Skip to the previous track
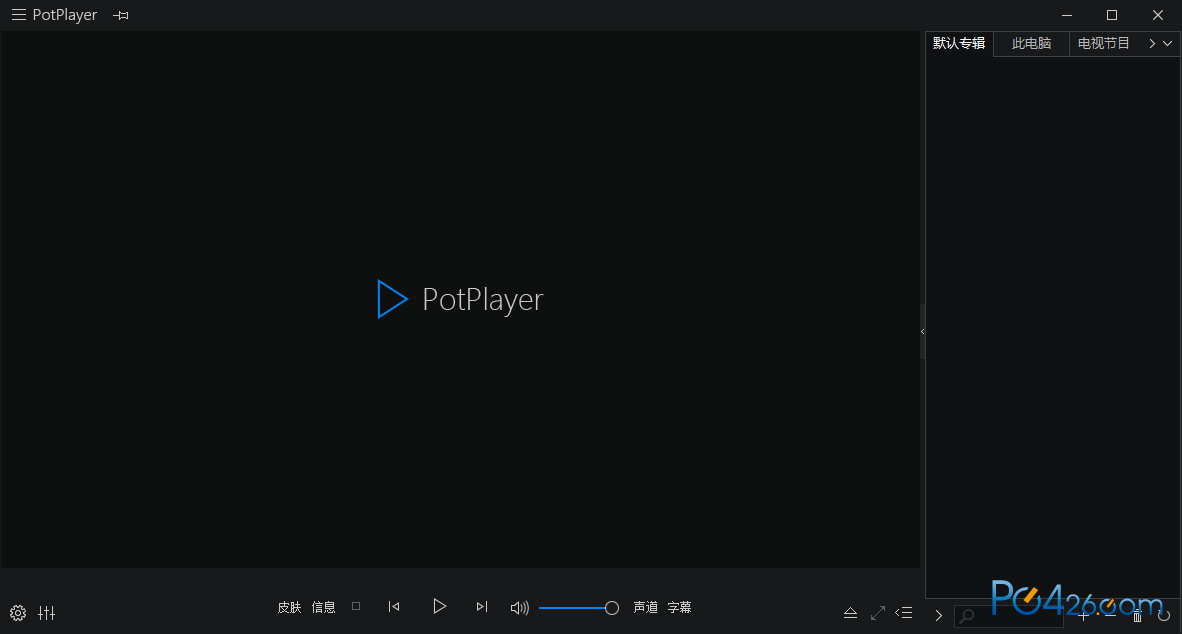Screen dimensions: 1182x634 [x=394, y=607]
